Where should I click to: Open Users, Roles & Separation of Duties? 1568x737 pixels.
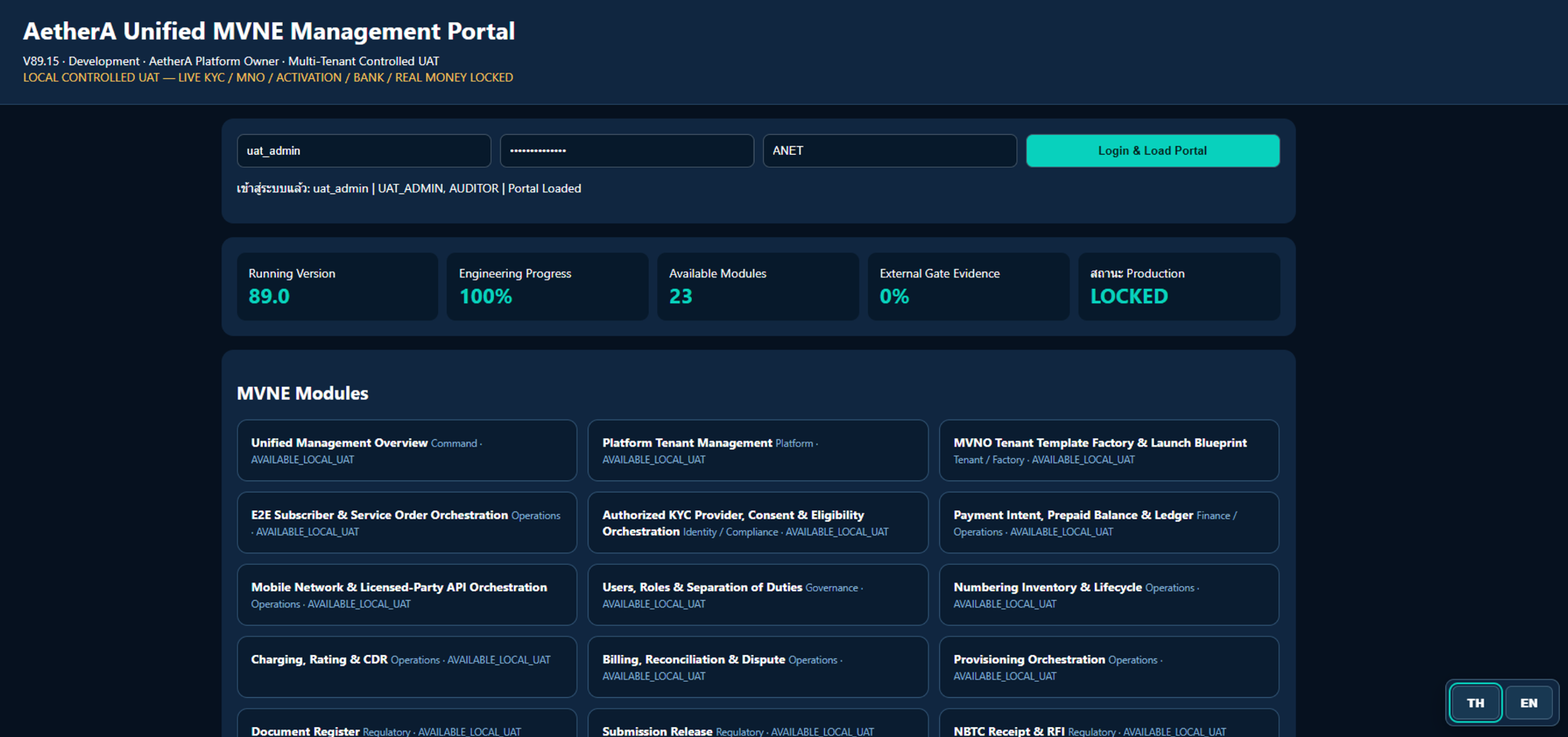758,595
